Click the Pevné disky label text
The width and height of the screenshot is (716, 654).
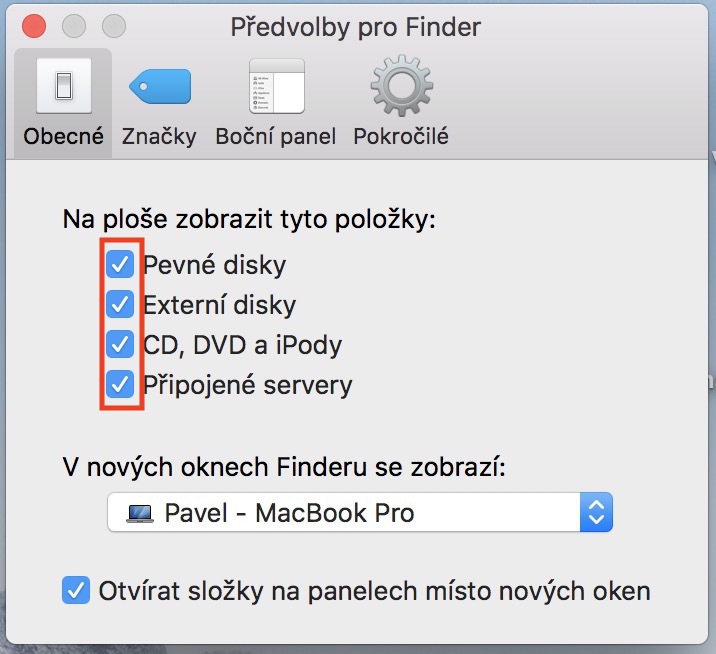(x=214, y=265)
